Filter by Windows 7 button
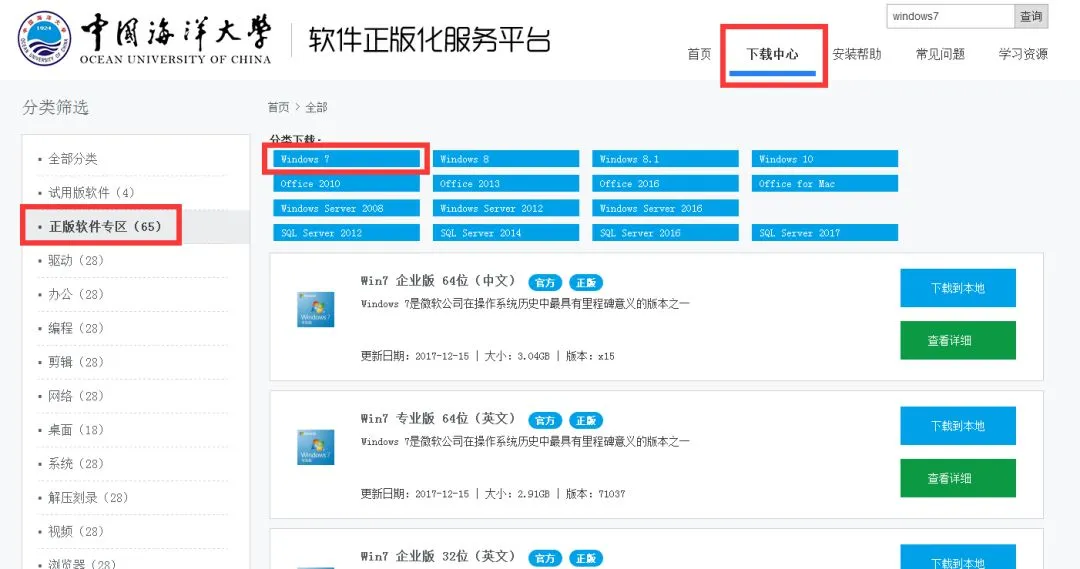 pos(346,159)
